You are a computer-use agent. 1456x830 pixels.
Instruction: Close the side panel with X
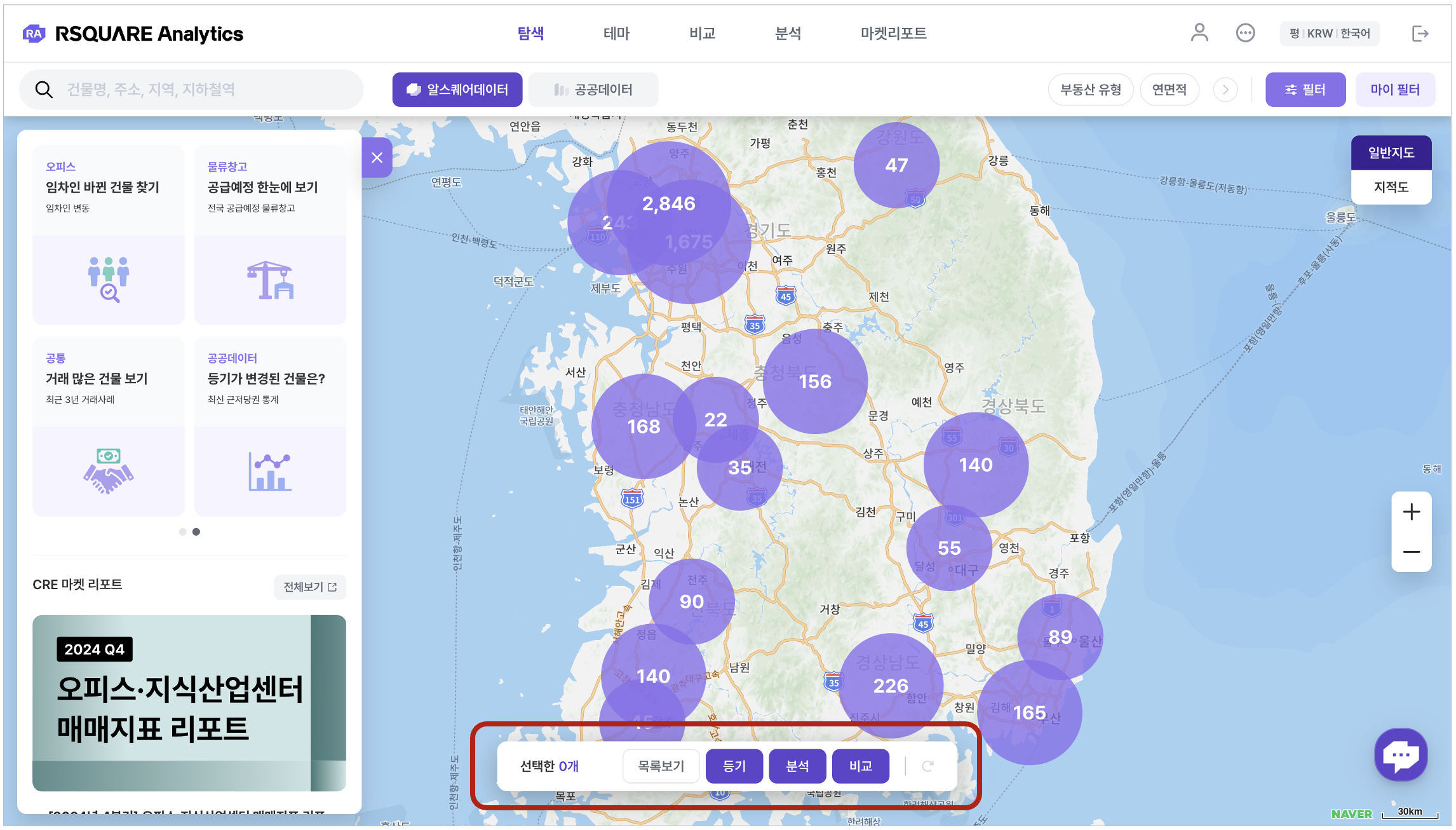tap(377, 158)
